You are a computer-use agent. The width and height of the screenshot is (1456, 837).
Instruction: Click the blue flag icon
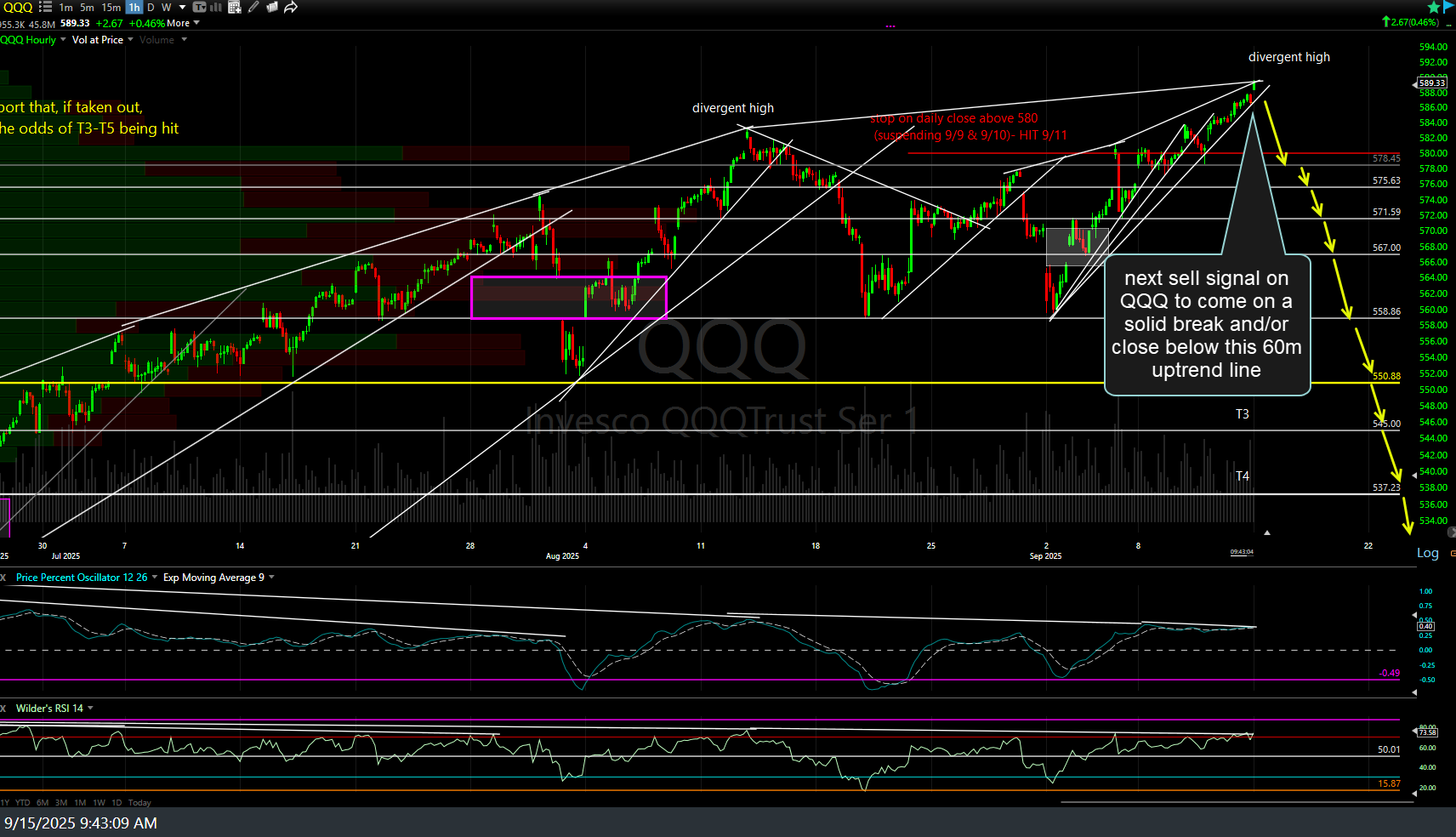pyautogui.click(x=1448, y=7)
